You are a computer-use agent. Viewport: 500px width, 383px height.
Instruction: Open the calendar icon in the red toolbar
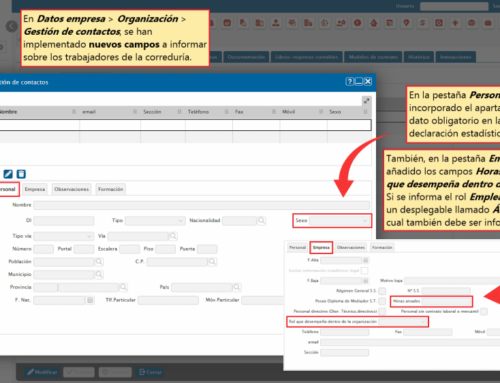[227, 23]
